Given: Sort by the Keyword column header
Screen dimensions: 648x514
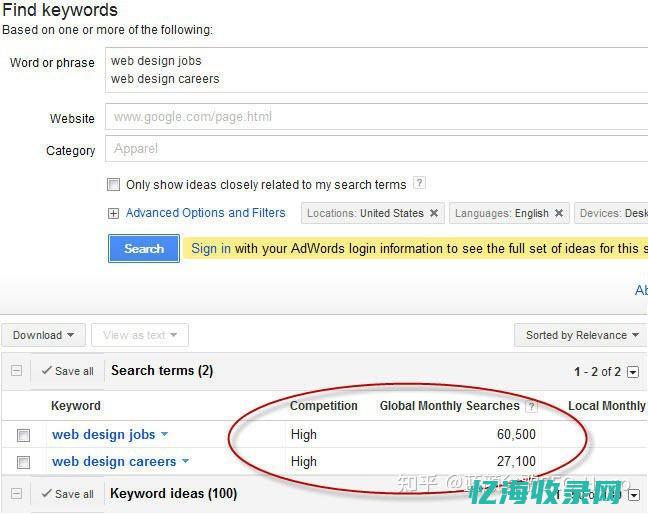Looking at the screenshot, I should pos(76,406).
